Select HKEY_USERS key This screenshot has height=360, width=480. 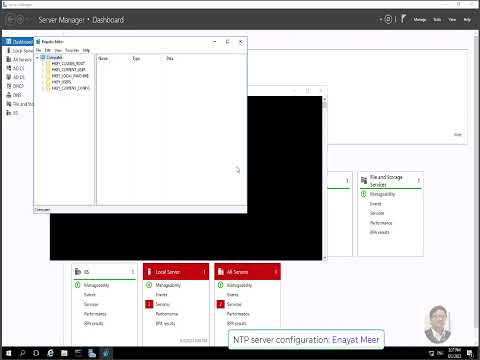pos(61,82)
